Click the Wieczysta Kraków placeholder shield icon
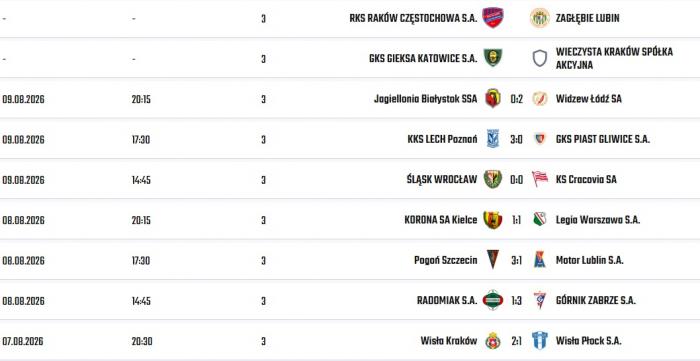The width and height of the screenshot is (700, 361). [x=540, y=58]
